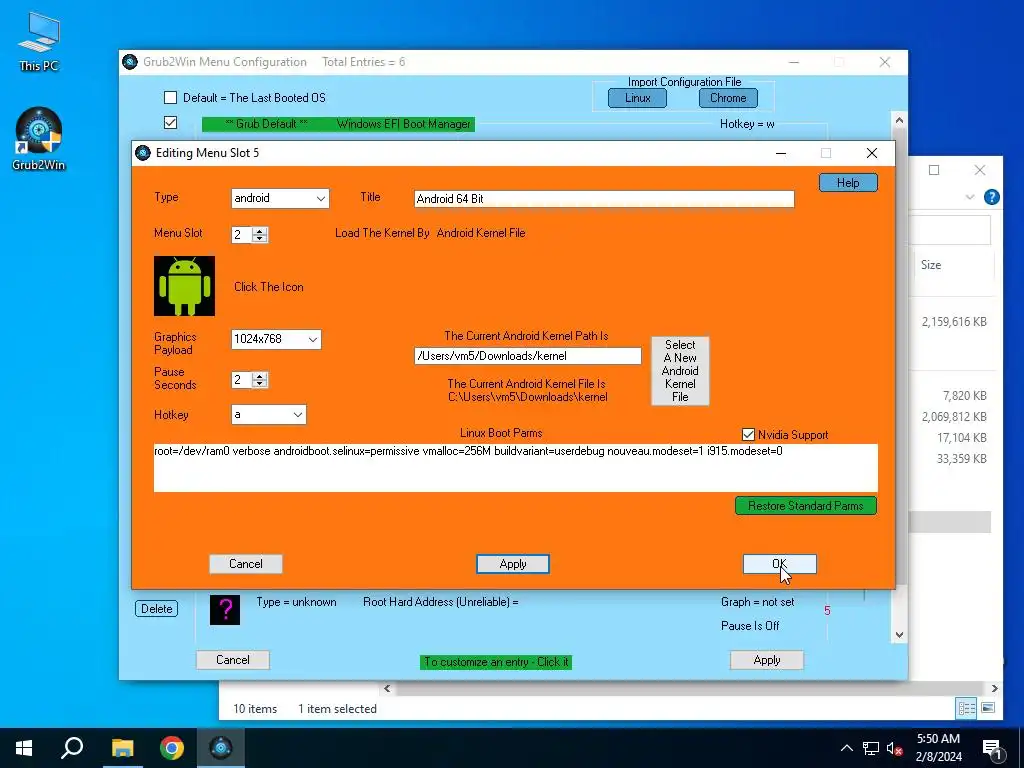This screenshot has width=1024, height=768.
Task: Click the 33,359 KB file size
Action: click(961, 458)
